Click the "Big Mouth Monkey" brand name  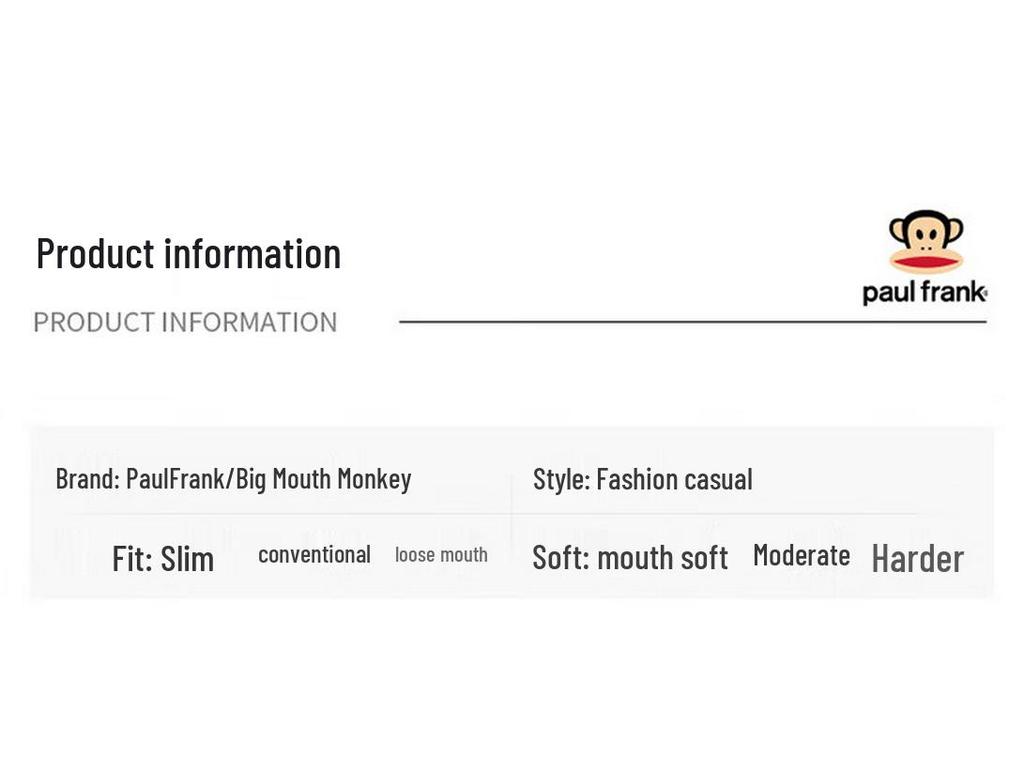[x=323, y=479]
